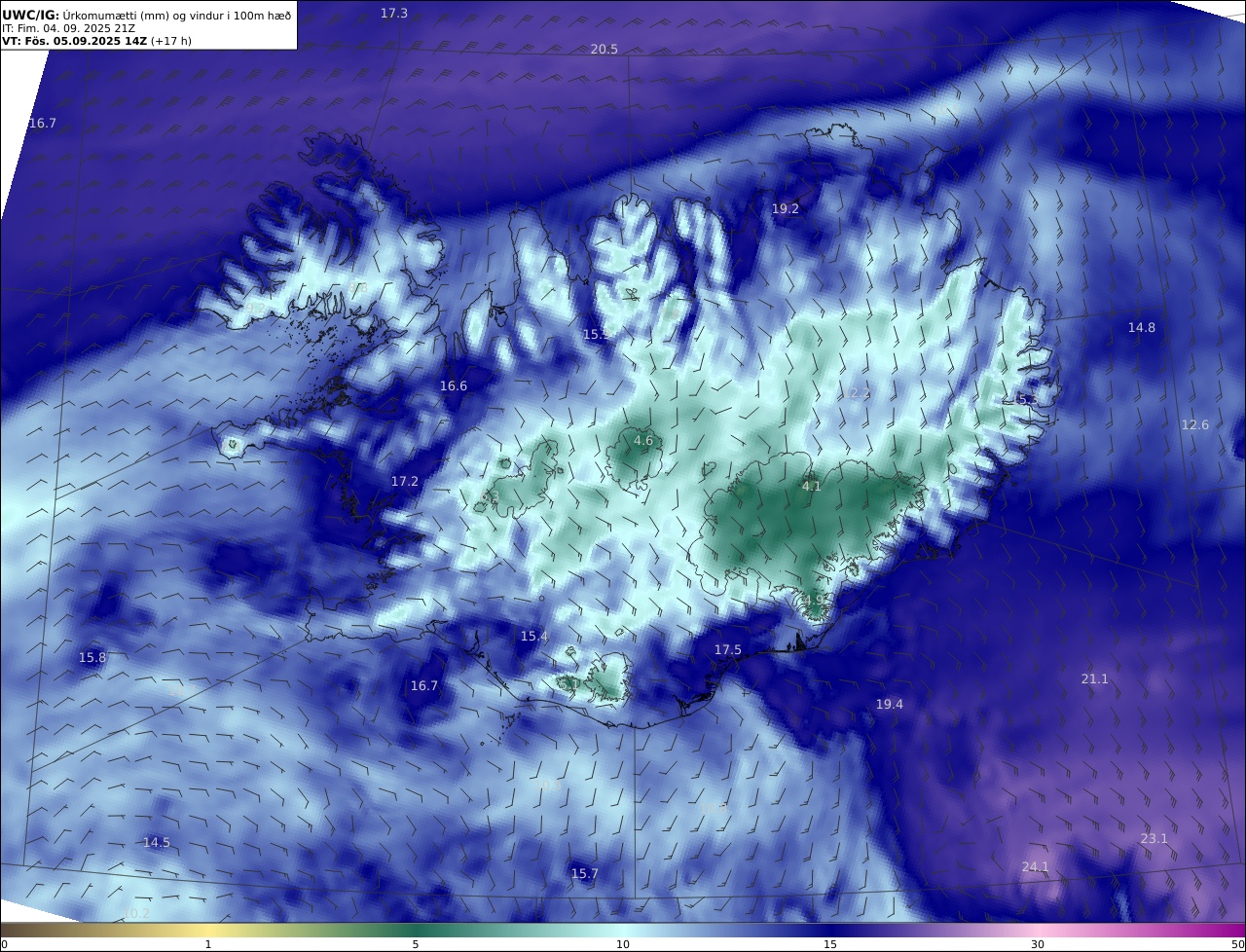Click the forecast offset '(+17 h)'

(171, 41)
